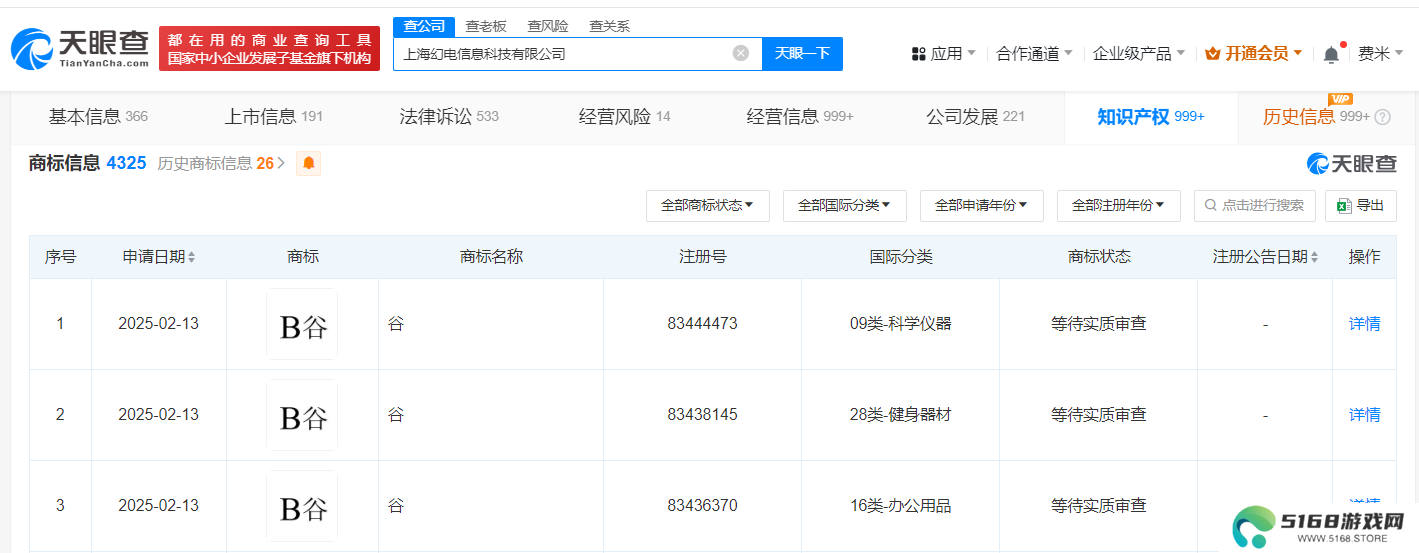Click the 导出 export button
1419x553 pixels.
click(x=1360, y=205)
